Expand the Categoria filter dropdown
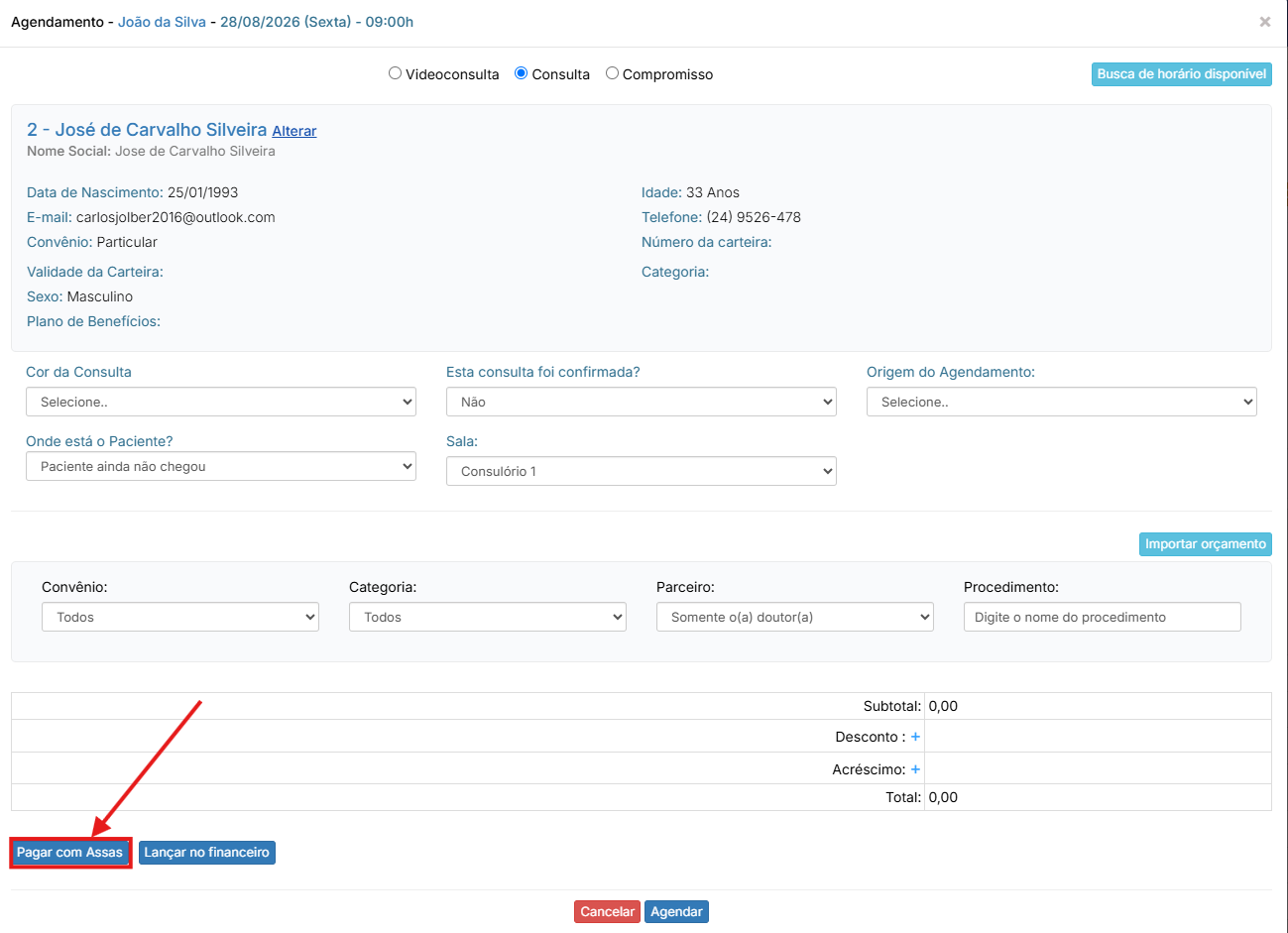 488,617
